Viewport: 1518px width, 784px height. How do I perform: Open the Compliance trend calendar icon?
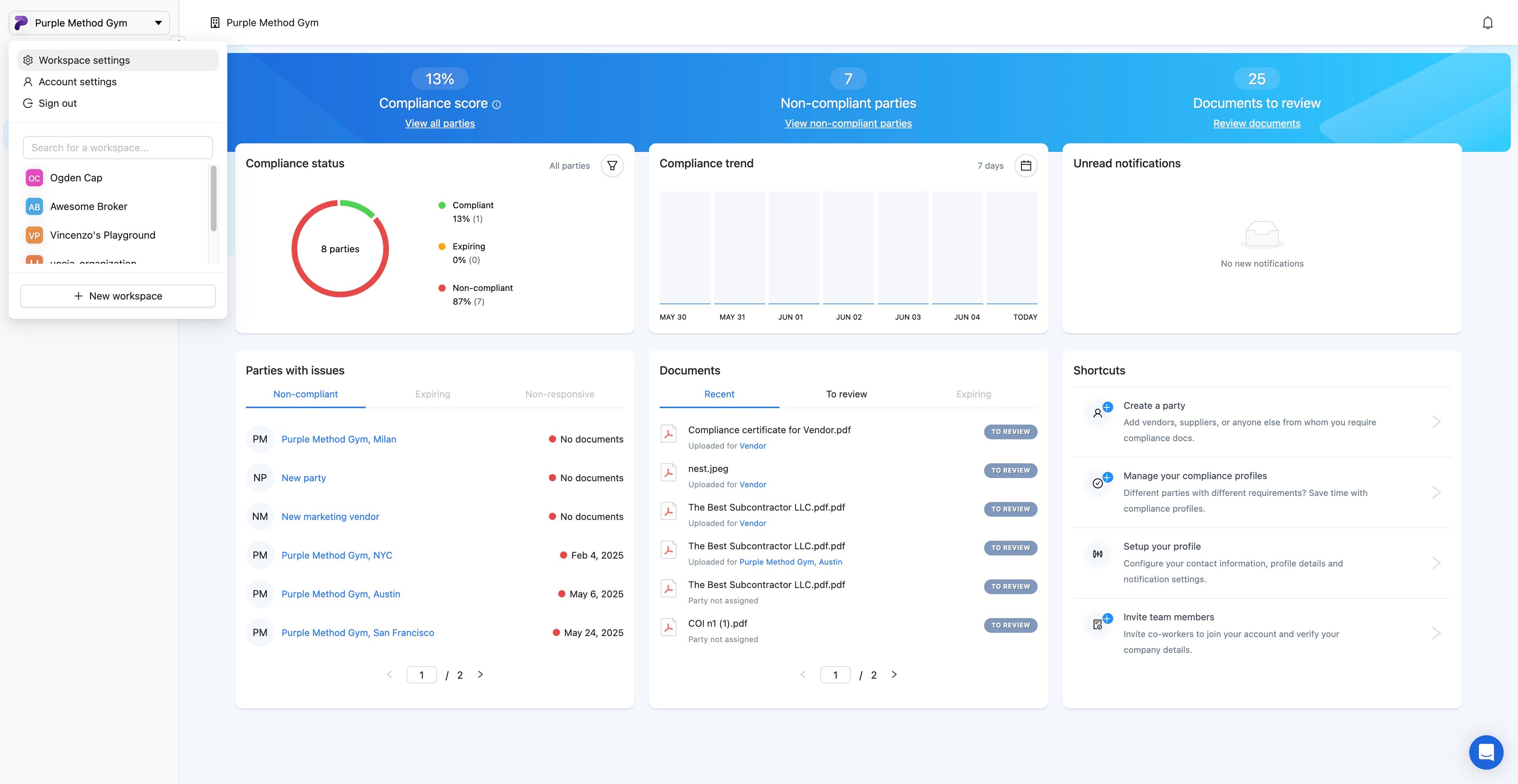(x=1025, y=166)
